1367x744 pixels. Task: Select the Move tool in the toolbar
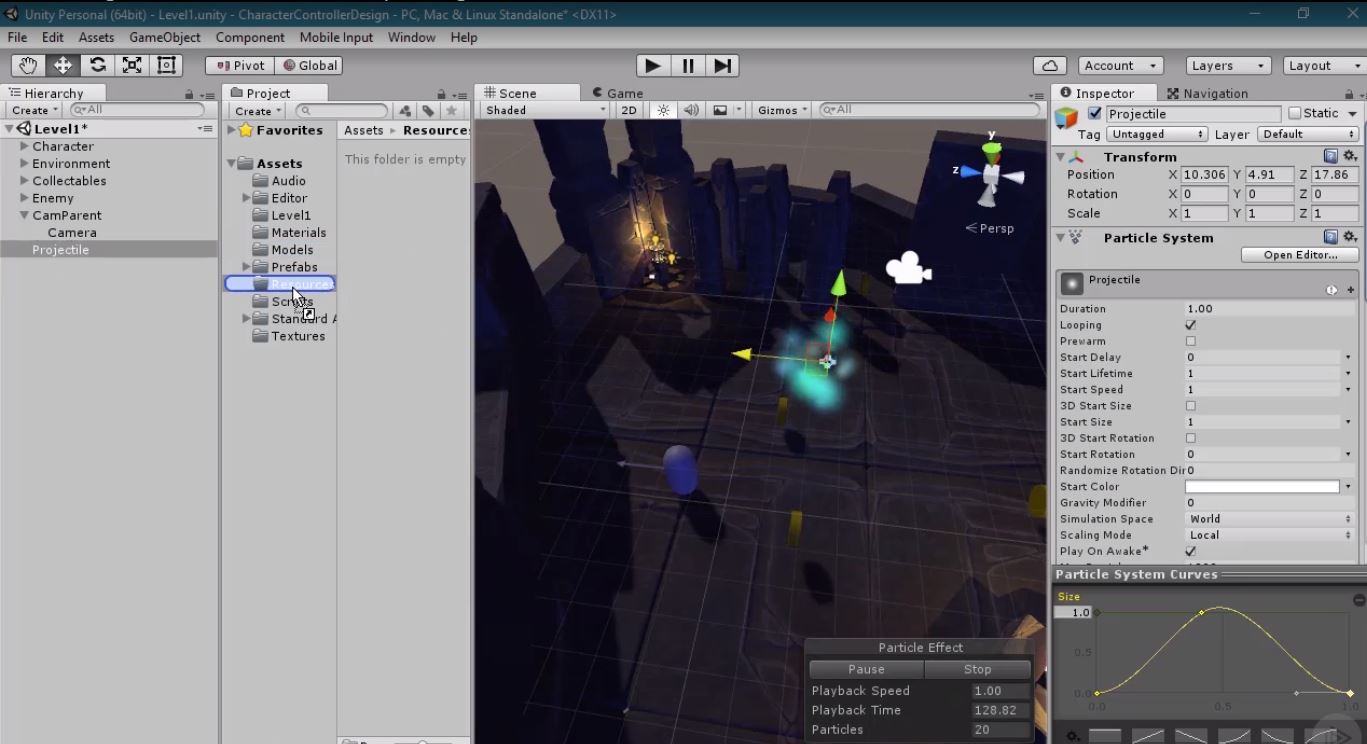click(x=62, y=64)
